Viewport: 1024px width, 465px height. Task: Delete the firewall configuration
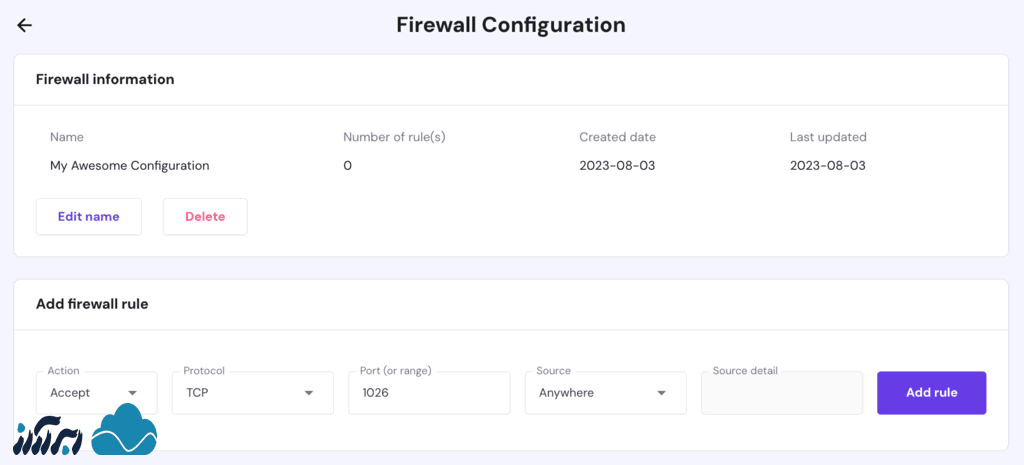click(205, 216)
